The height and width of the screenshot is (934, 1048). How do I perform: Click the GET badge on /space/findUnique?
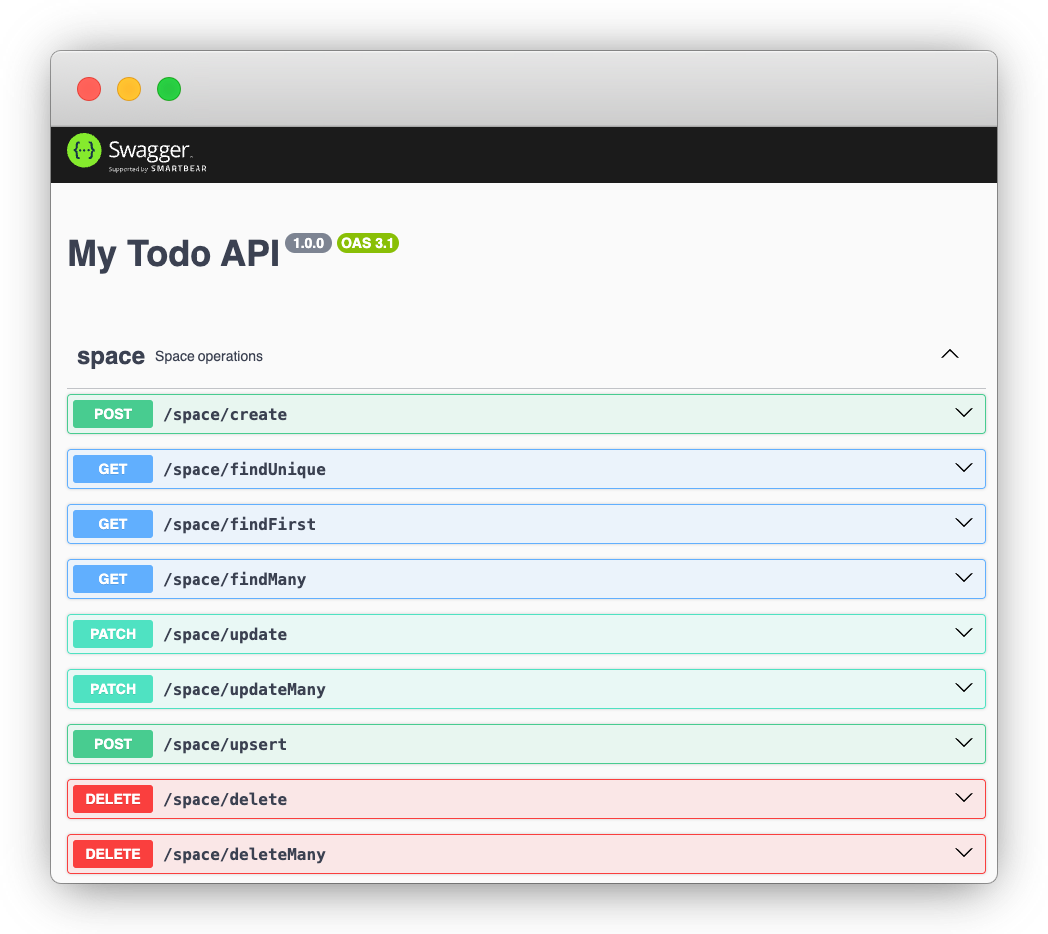pyautogui.click(x=112, y=468)
